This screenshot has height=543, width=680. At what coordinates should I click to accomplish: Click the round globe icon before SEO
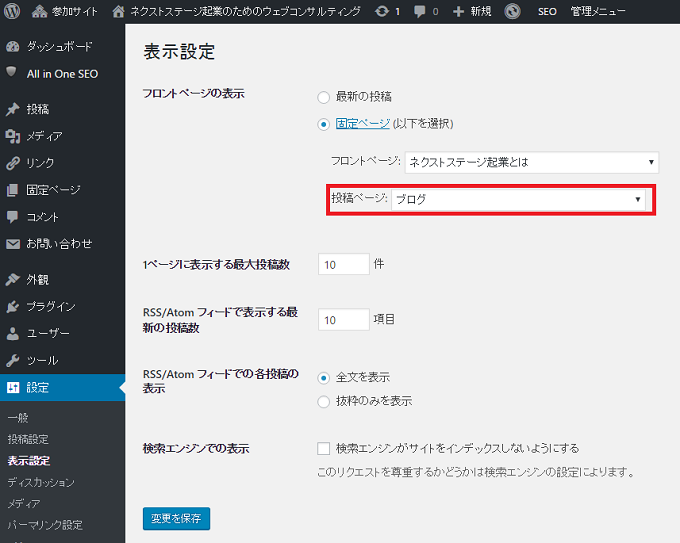tap(512, 11)
